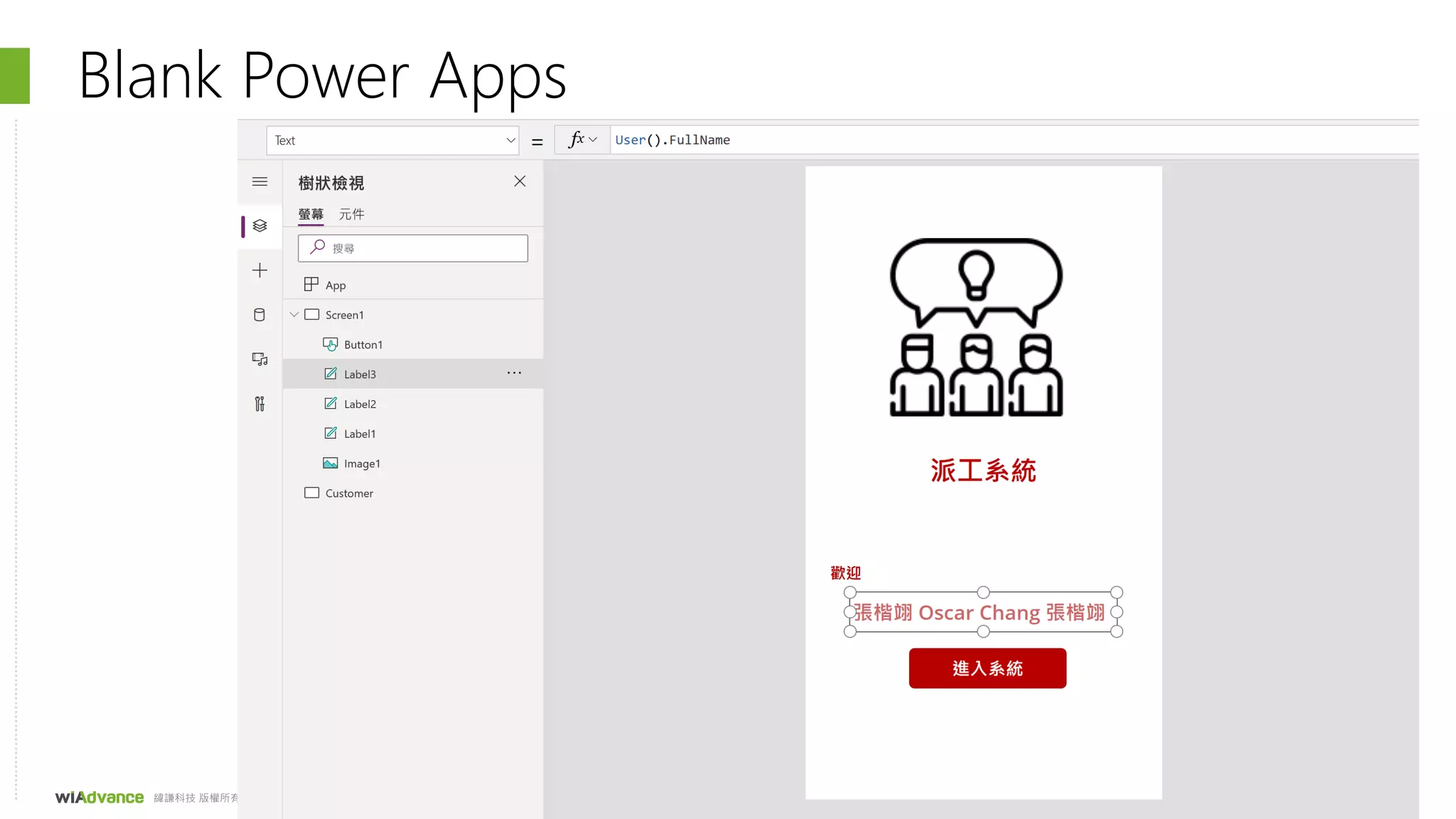
Task: Click the Image1 picture icon
Action: [330, 464]
